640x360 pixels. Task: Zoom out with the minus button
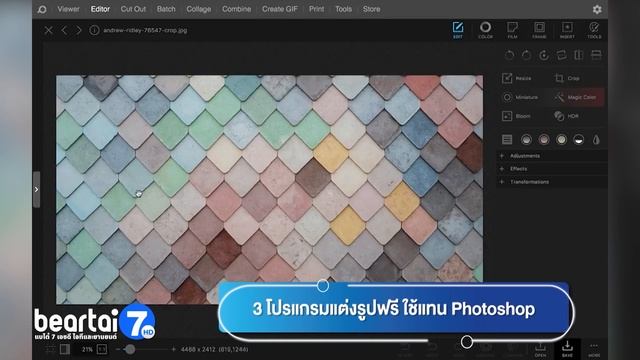pos(118,349)
